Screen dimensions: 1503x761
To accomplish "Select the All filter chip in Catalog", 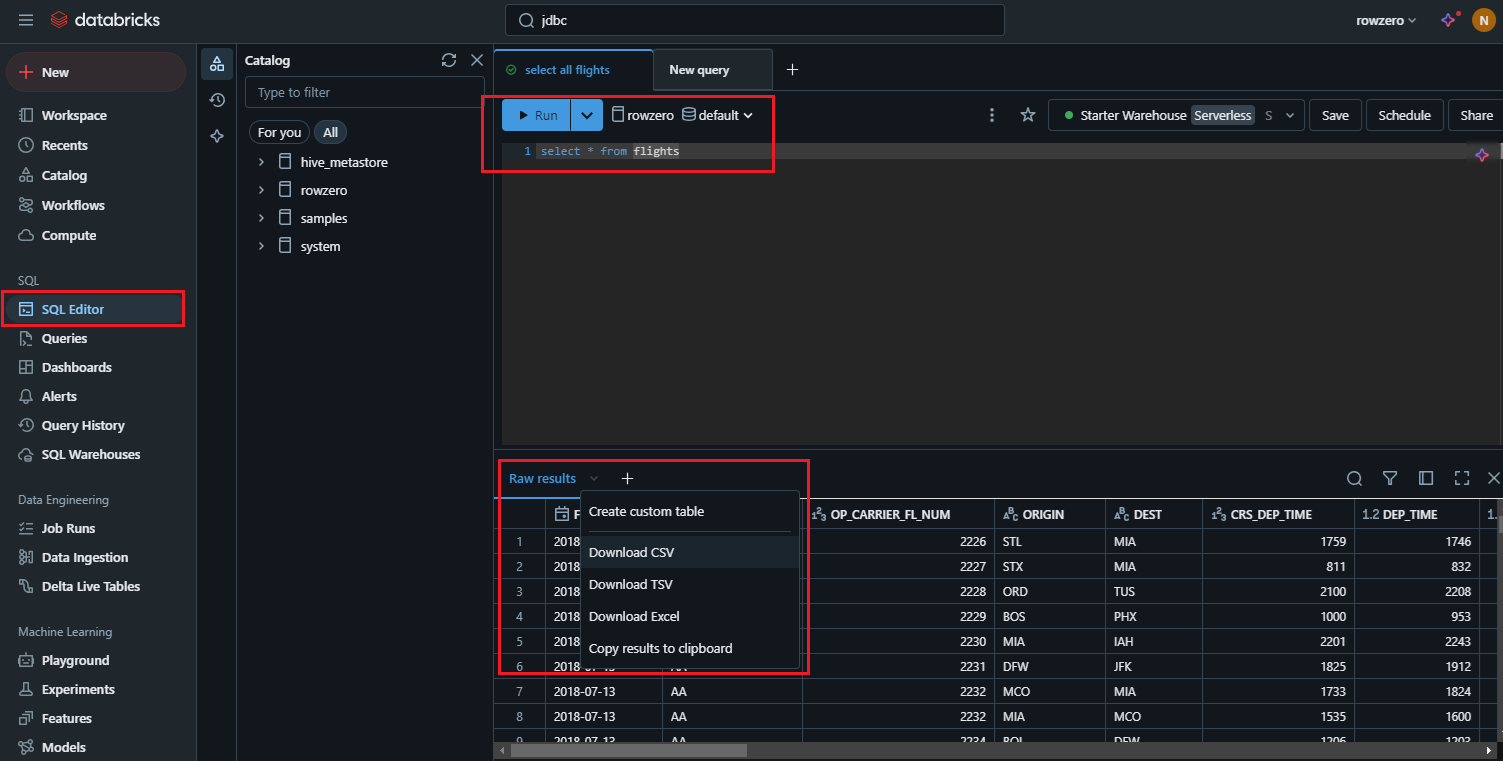I will (330, 131).
